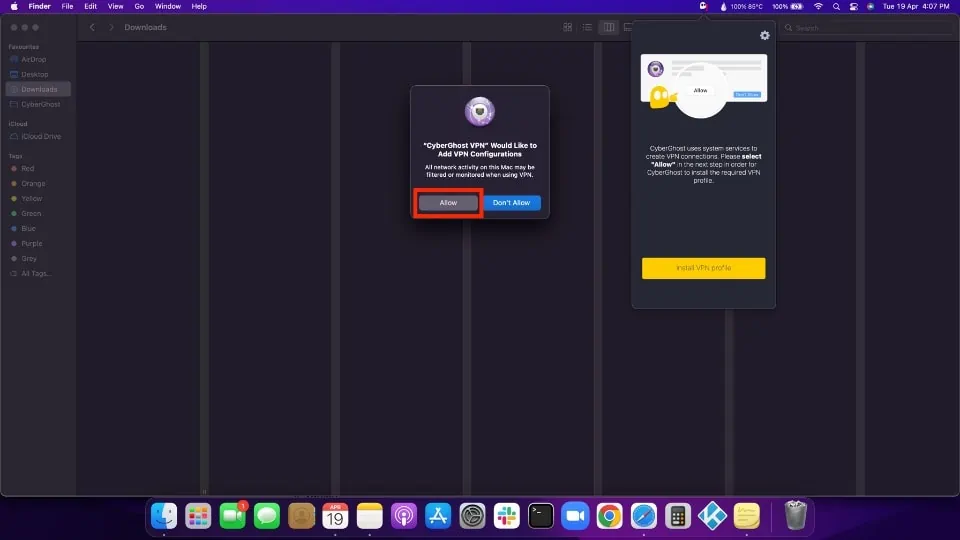The height and width of the screenshot is (540, 960).
Task: Open the View menu
Action: click(x=115, y=6)
